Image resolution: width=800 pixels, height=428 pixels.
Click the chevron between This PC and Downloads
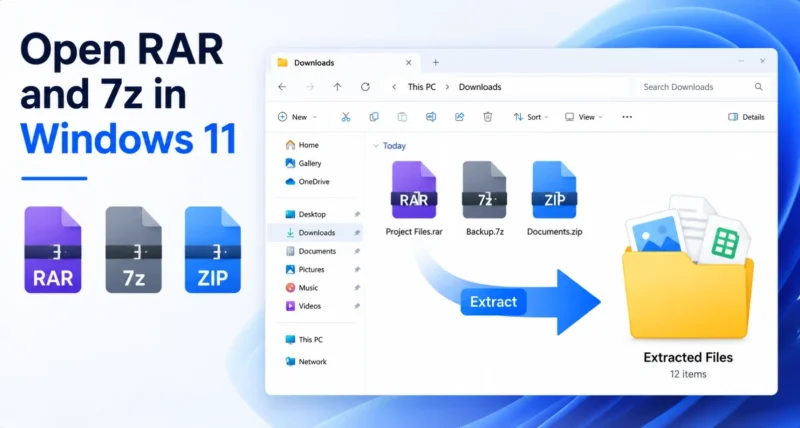pyautogui.click(x=447, y=87)
